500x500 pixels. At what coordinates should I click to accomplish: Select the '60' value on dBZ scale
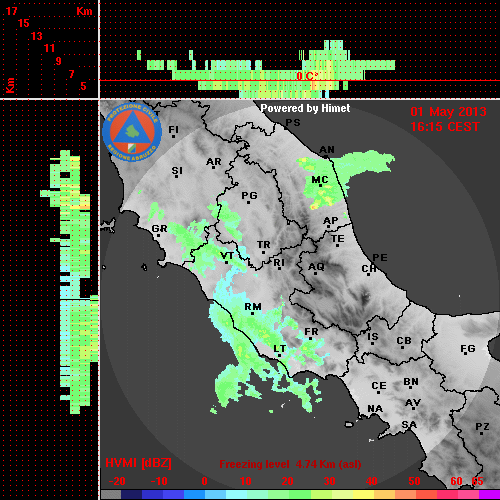tap(456, 481)
